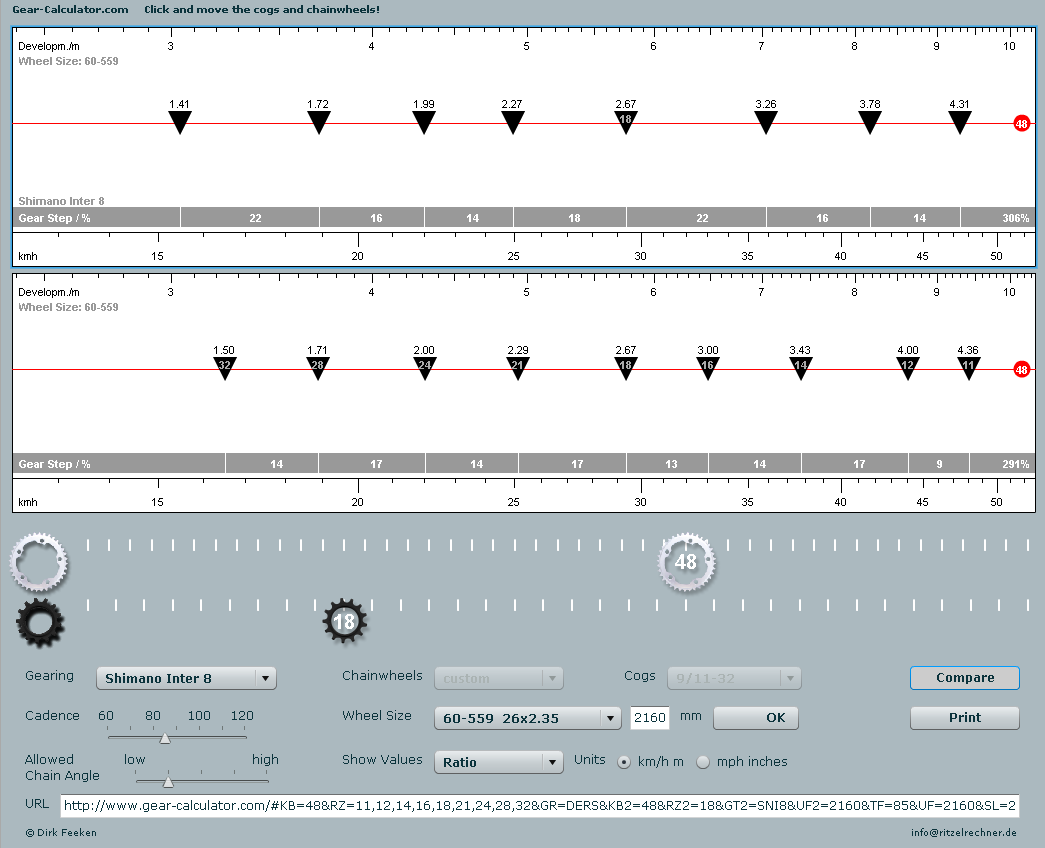Click the 1.41 gear marker in Shimano Inter 8 chart
Viewport: 1045px width, 848px height.
point(180,122)
